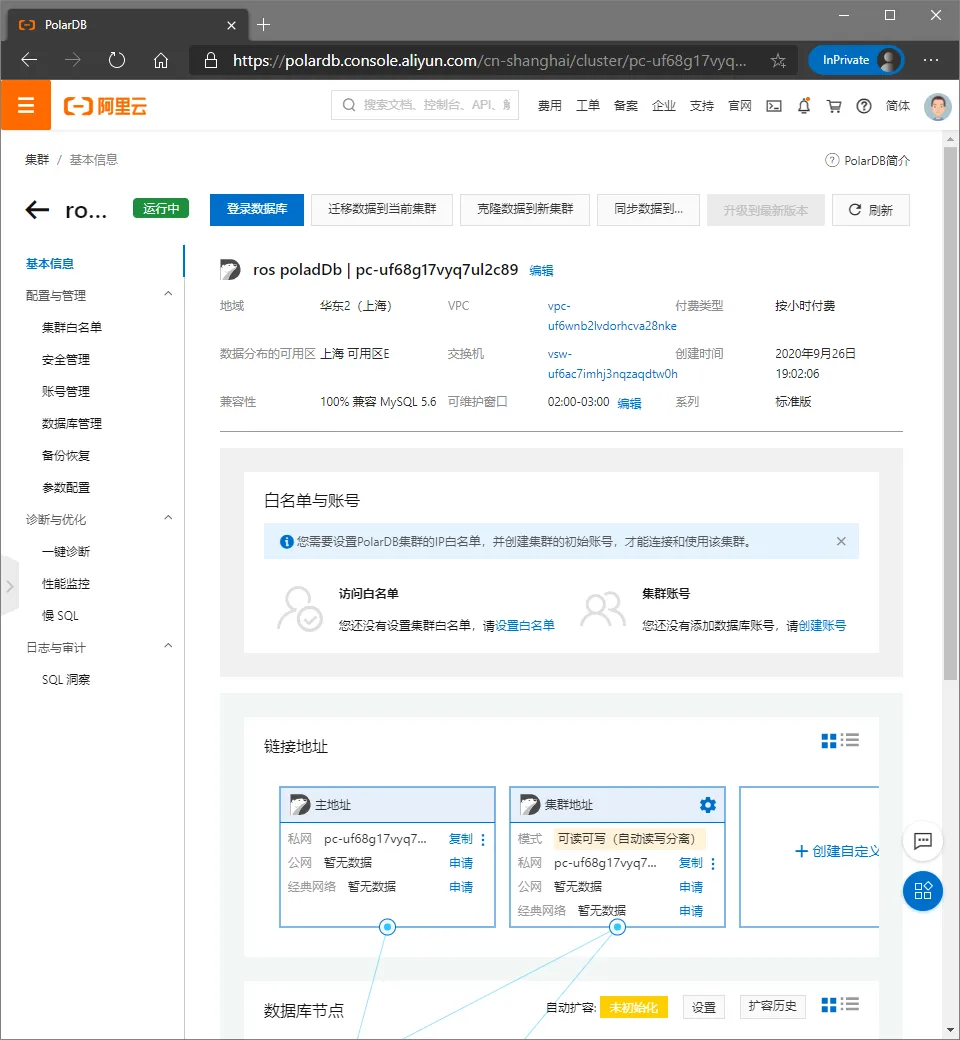Screen dimensions: 960x1040
Task: Collapse the 诊断与优化 menu section
Action: click(169, 517)
